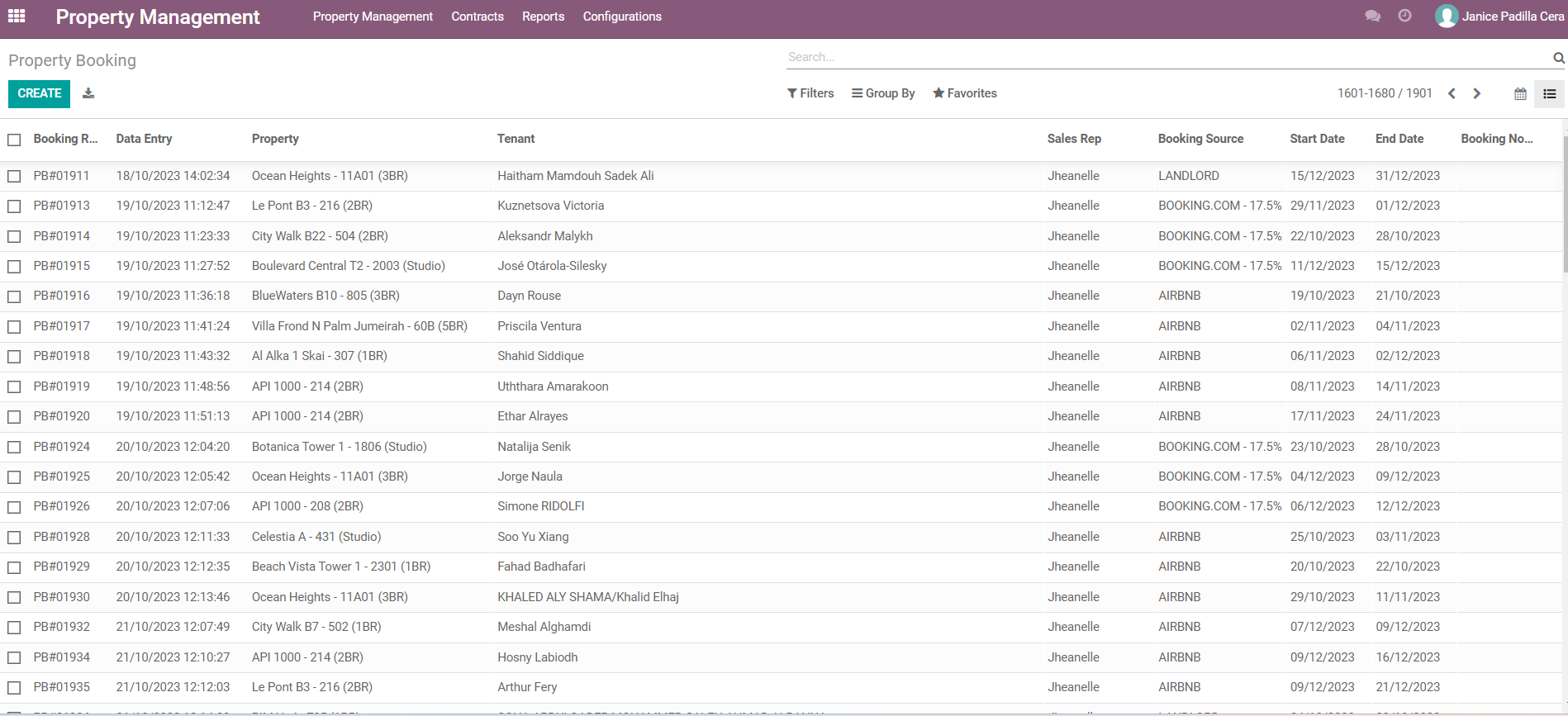
Task: Click property Villa Frond N Palm Jumeirah - 60B (5BR)
Action: (359, 326)
